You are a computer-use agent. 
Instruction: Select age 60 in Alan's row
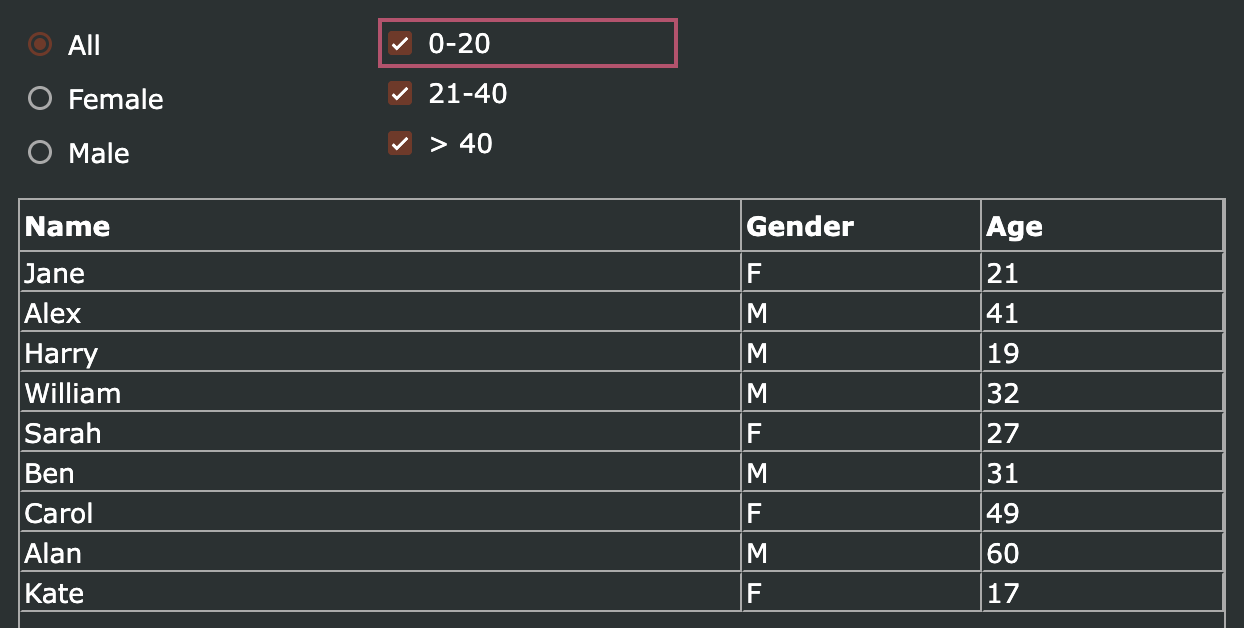point(1102,552)
